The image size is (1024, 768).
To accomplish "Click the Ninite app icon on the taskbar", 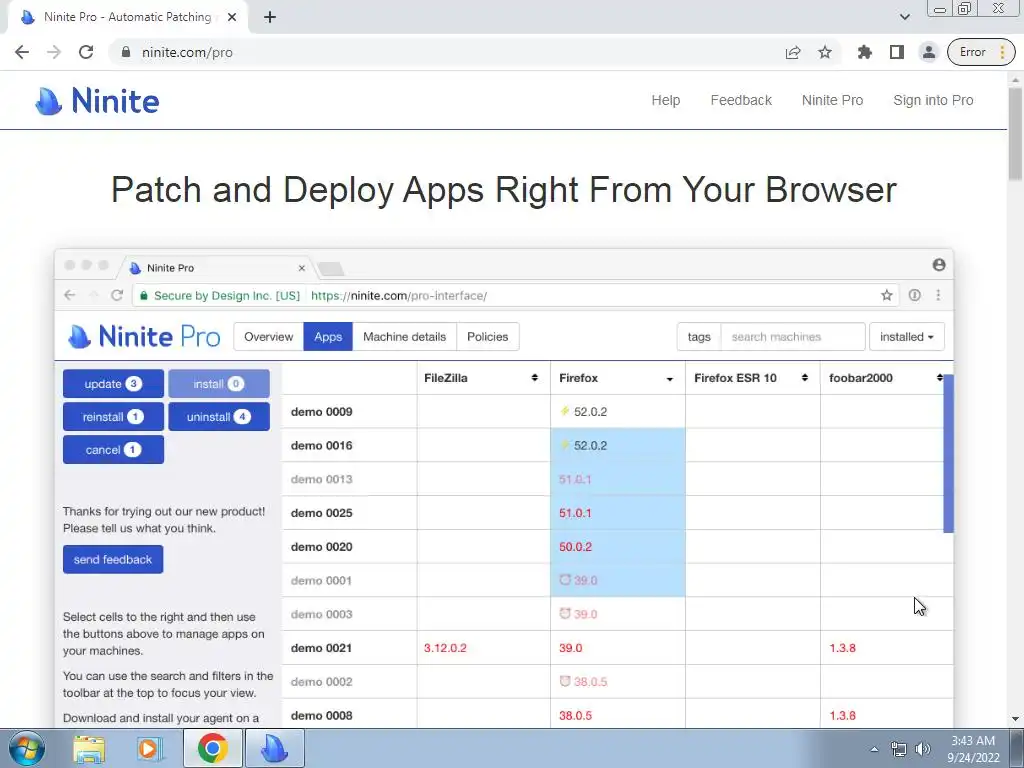I will [275, 748].
